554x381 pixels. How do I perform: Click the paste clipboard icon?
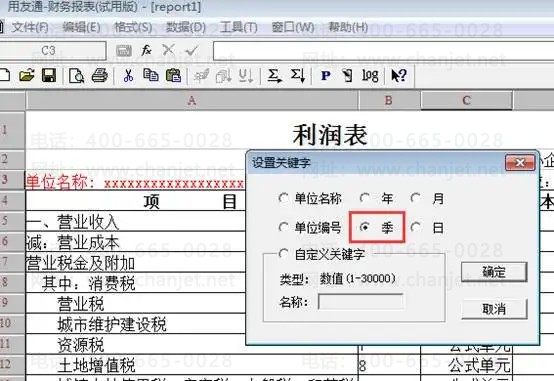point(173,76)
